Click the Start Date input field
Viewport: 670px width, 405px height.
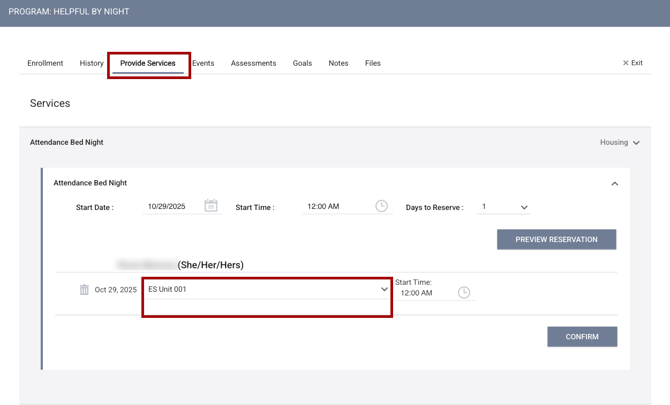point(169,207)
